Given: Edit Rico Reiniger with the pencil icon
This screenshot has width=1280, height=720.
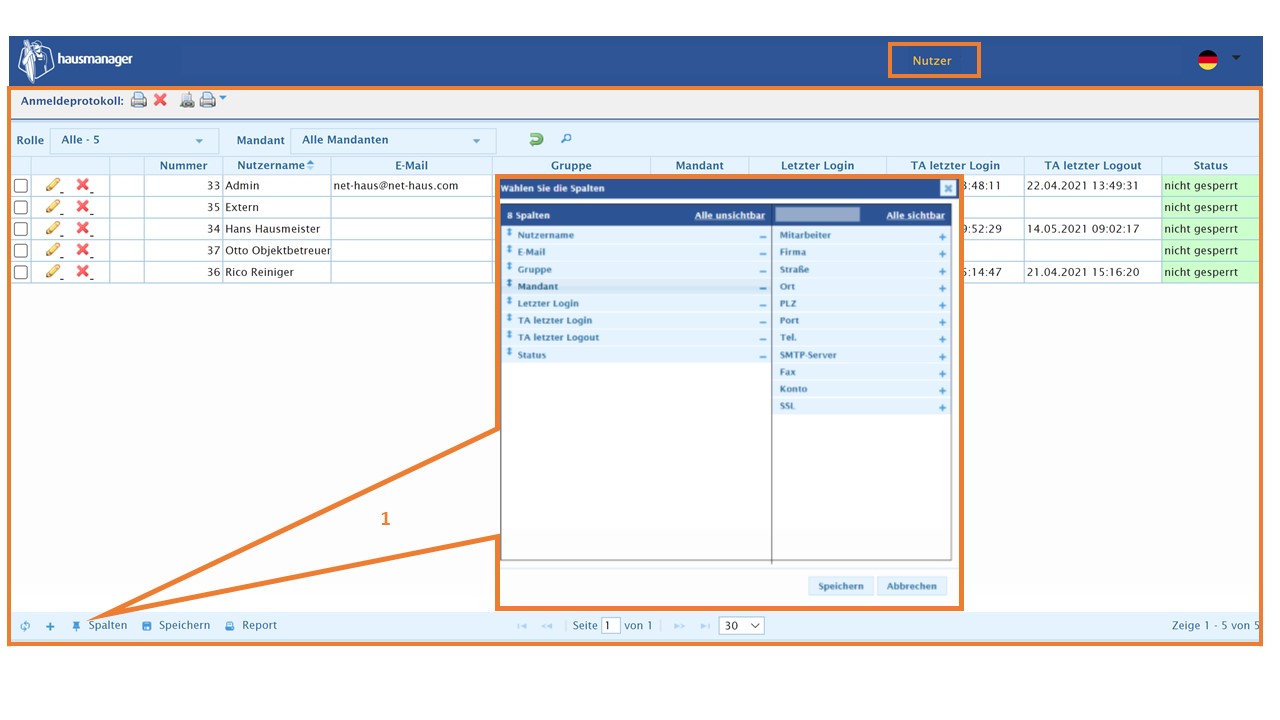Looking at the screenshot, I should point(53,271).
